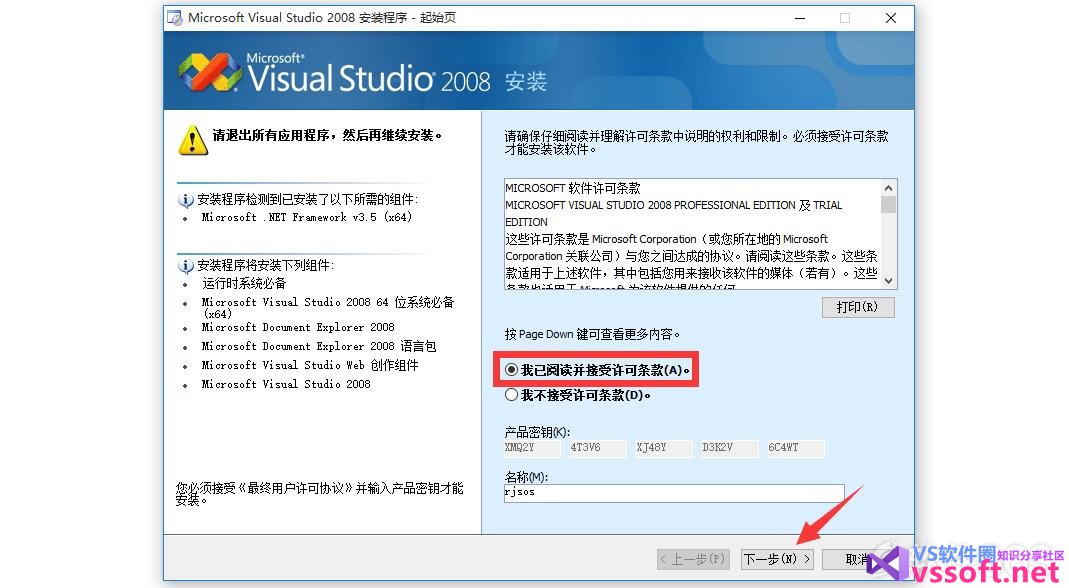Viewport: 1069px width, 588px height.
Task: Click the Visual Studio 2008 64 位系统必备 row
Action: [328, 308]
